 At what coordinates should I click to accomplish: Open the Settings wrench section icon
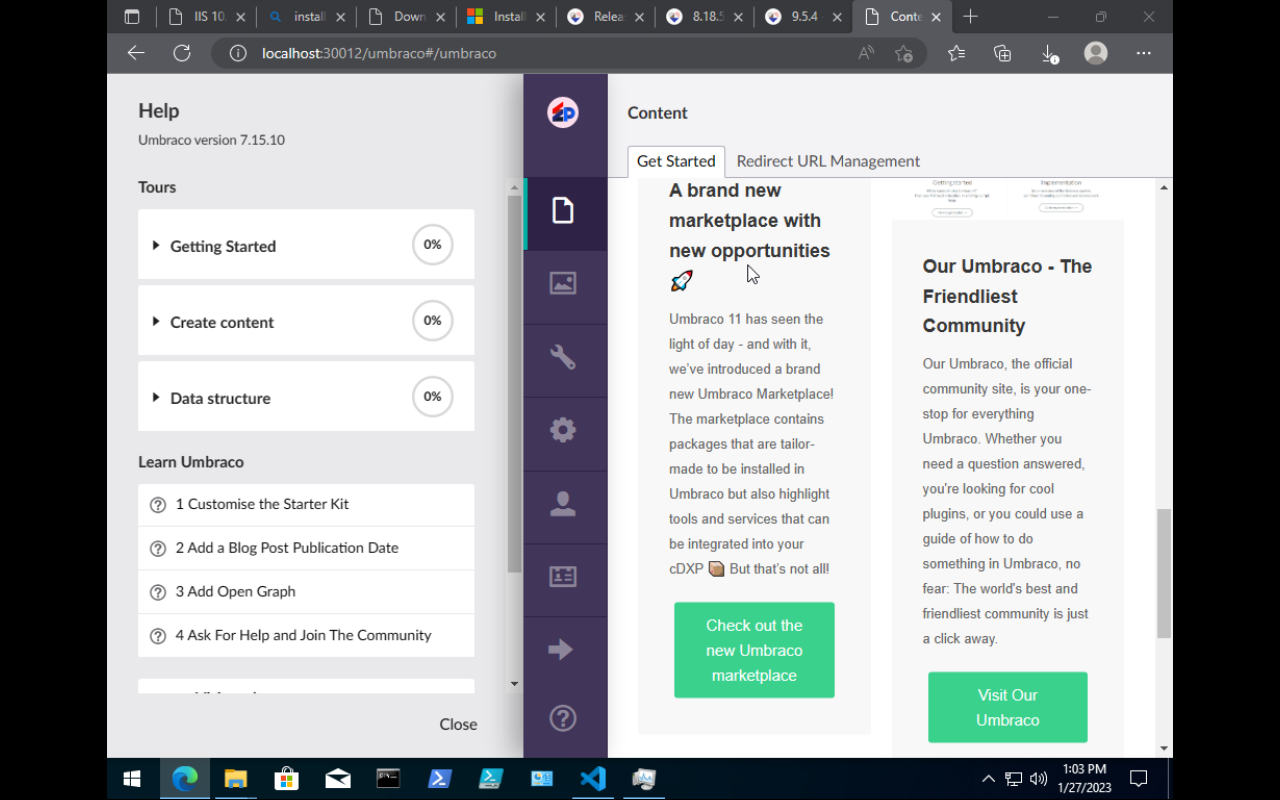point(563,357)
